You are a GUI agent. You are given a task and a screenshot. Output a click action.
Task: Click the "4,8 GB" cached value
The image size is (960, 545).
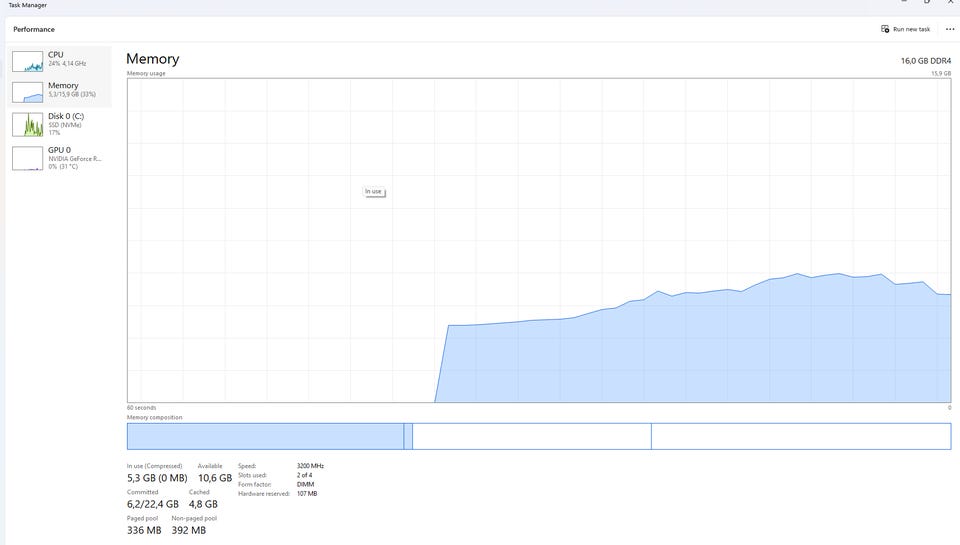coord(203,504)
